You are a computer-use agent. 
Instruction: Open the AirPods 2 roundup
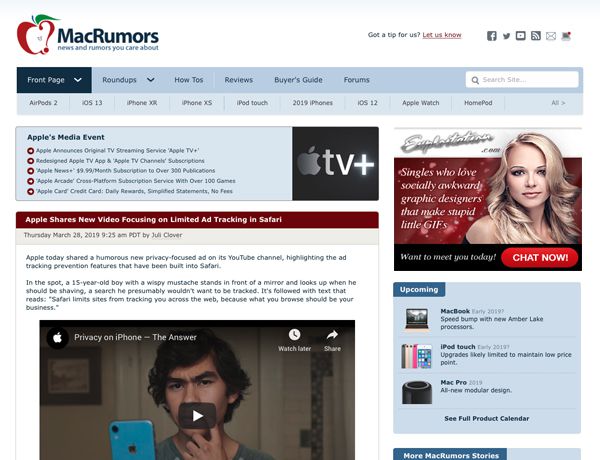(x=43, y=103)
